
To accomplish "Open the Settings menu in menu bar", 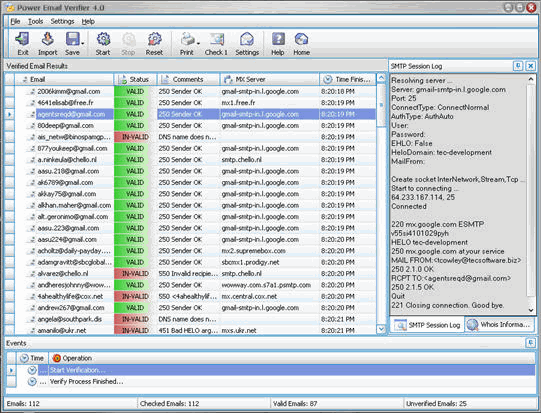I will click(x=62, y=21).
